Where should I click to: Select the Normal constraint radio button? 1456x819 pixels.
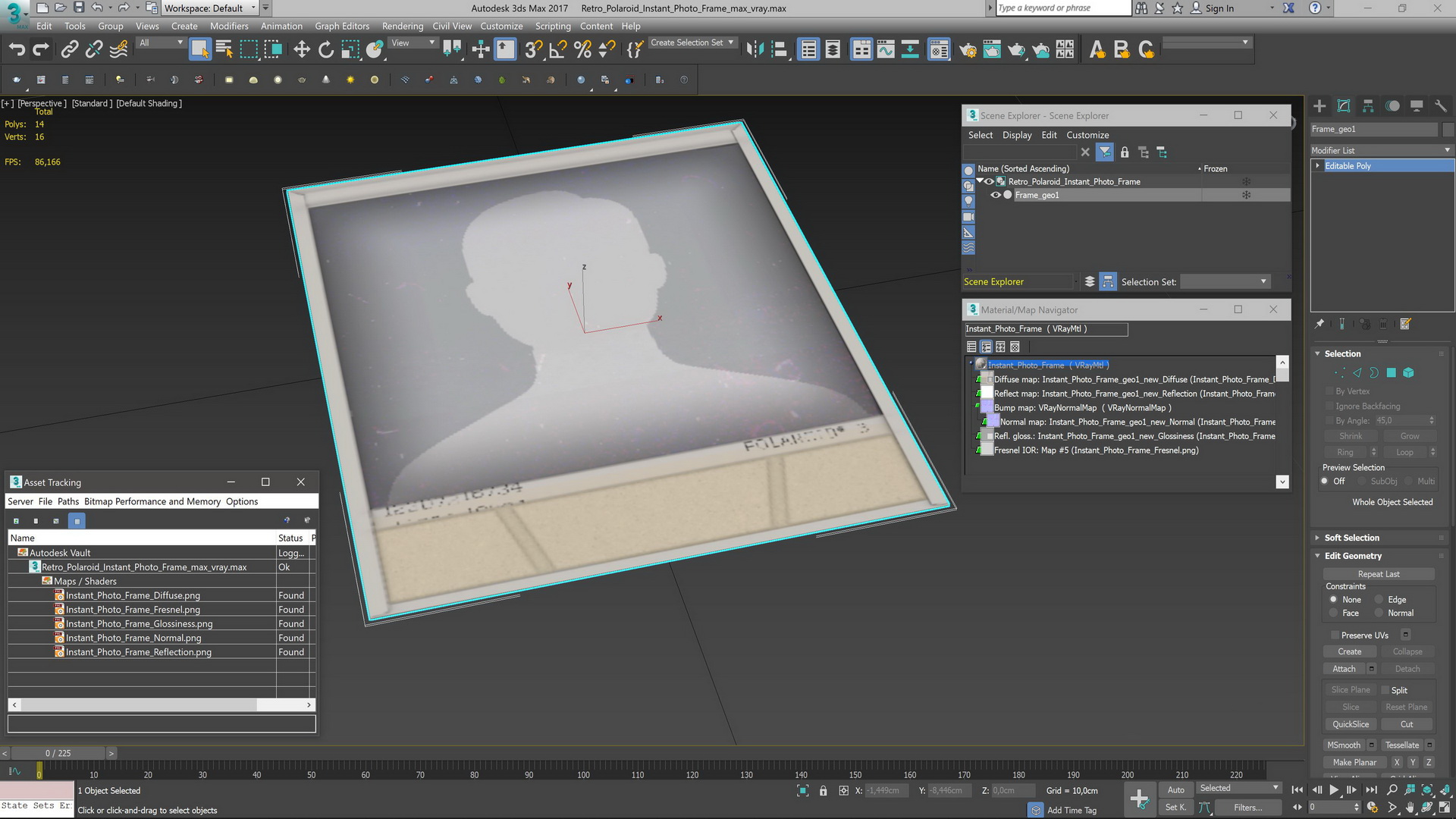pyautogui.click(x=1379, y=613)
